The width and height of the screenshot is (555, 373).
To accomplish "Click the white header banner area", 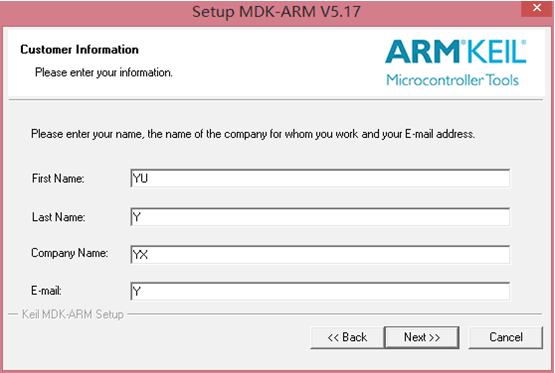I will click(276, 63).
